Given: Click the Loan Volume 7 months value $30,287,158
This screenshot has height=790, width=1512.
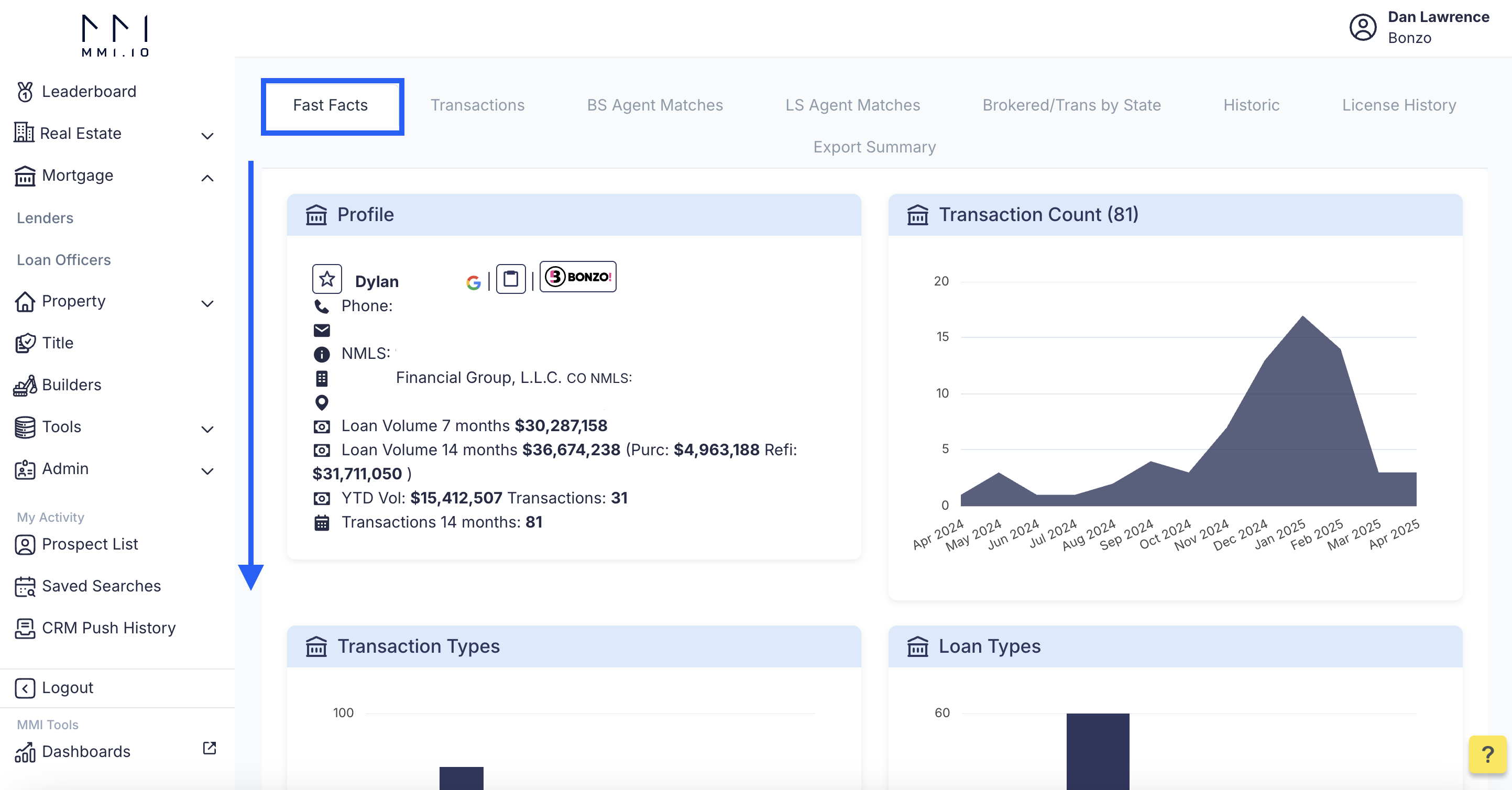Looking at the screenshot, I should (561, 425).
